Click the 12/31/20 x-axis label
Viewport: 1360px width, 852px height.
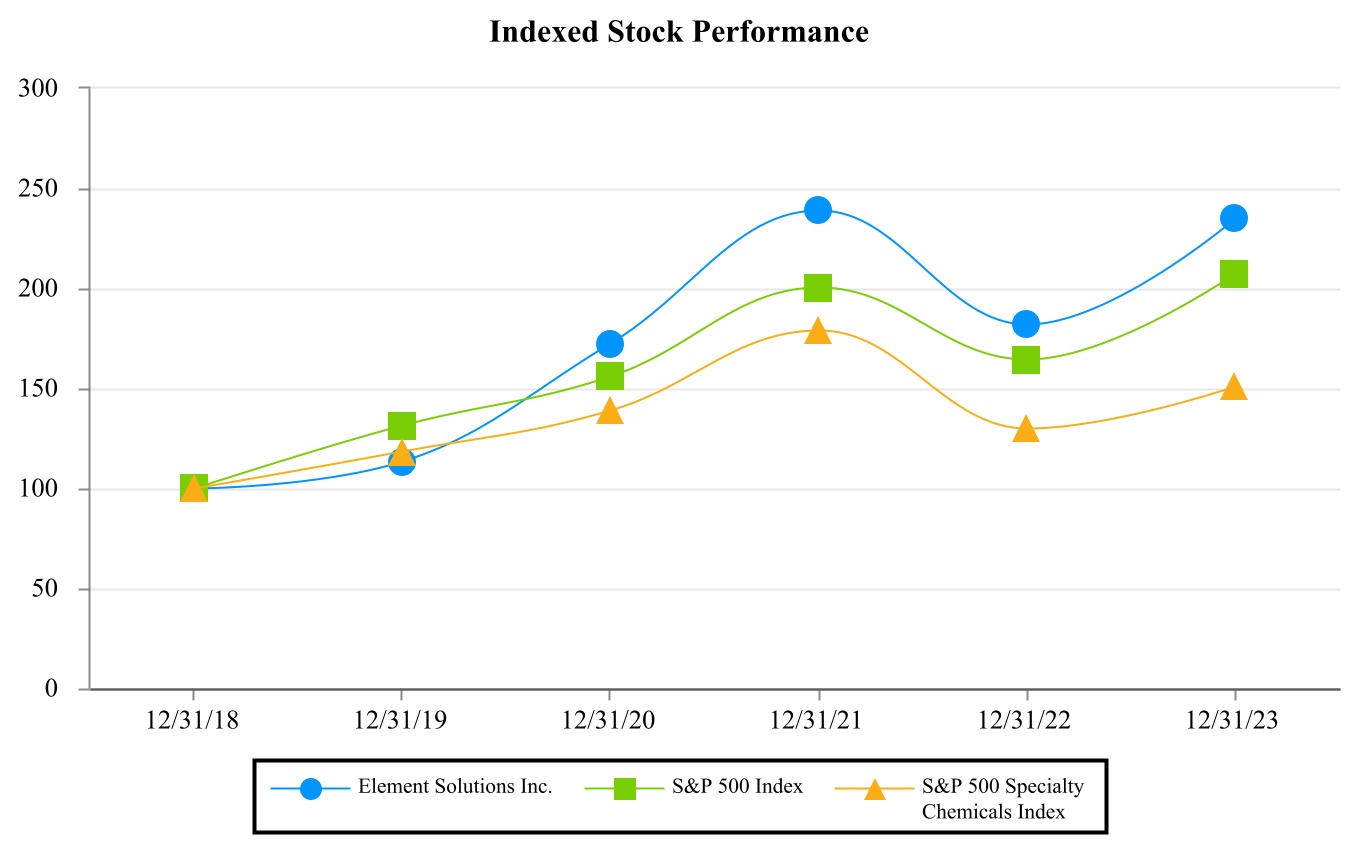click(610, 721)
